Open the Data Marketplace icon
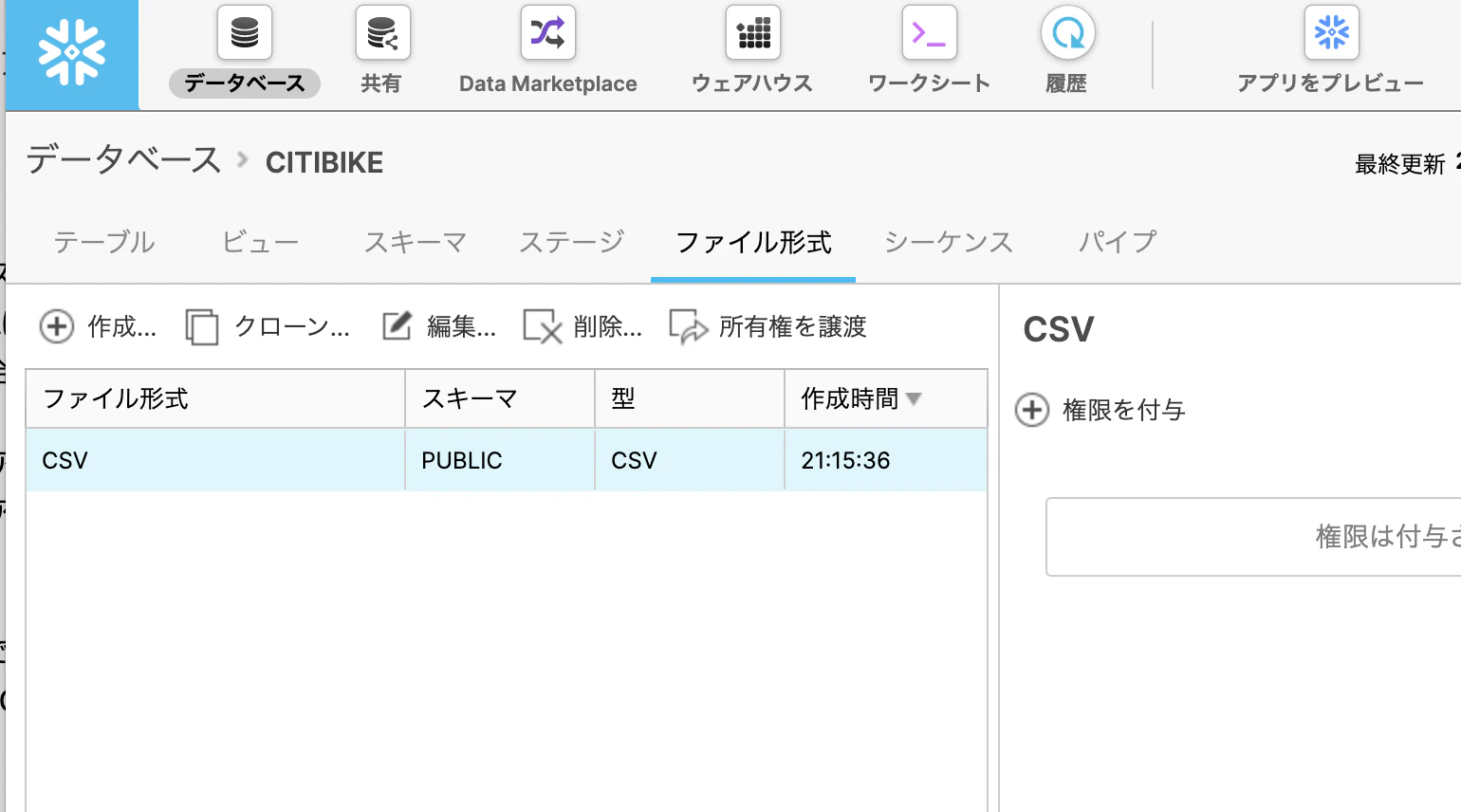1461x812 pixels. pos(547,32)
